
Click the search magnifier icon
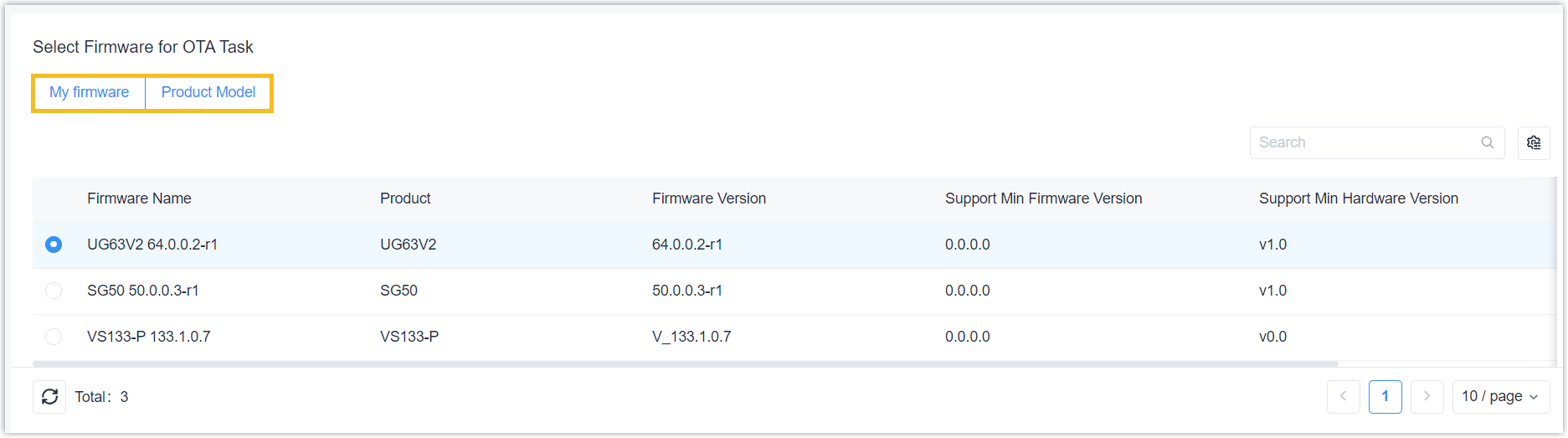click(x=1488, y=143)
